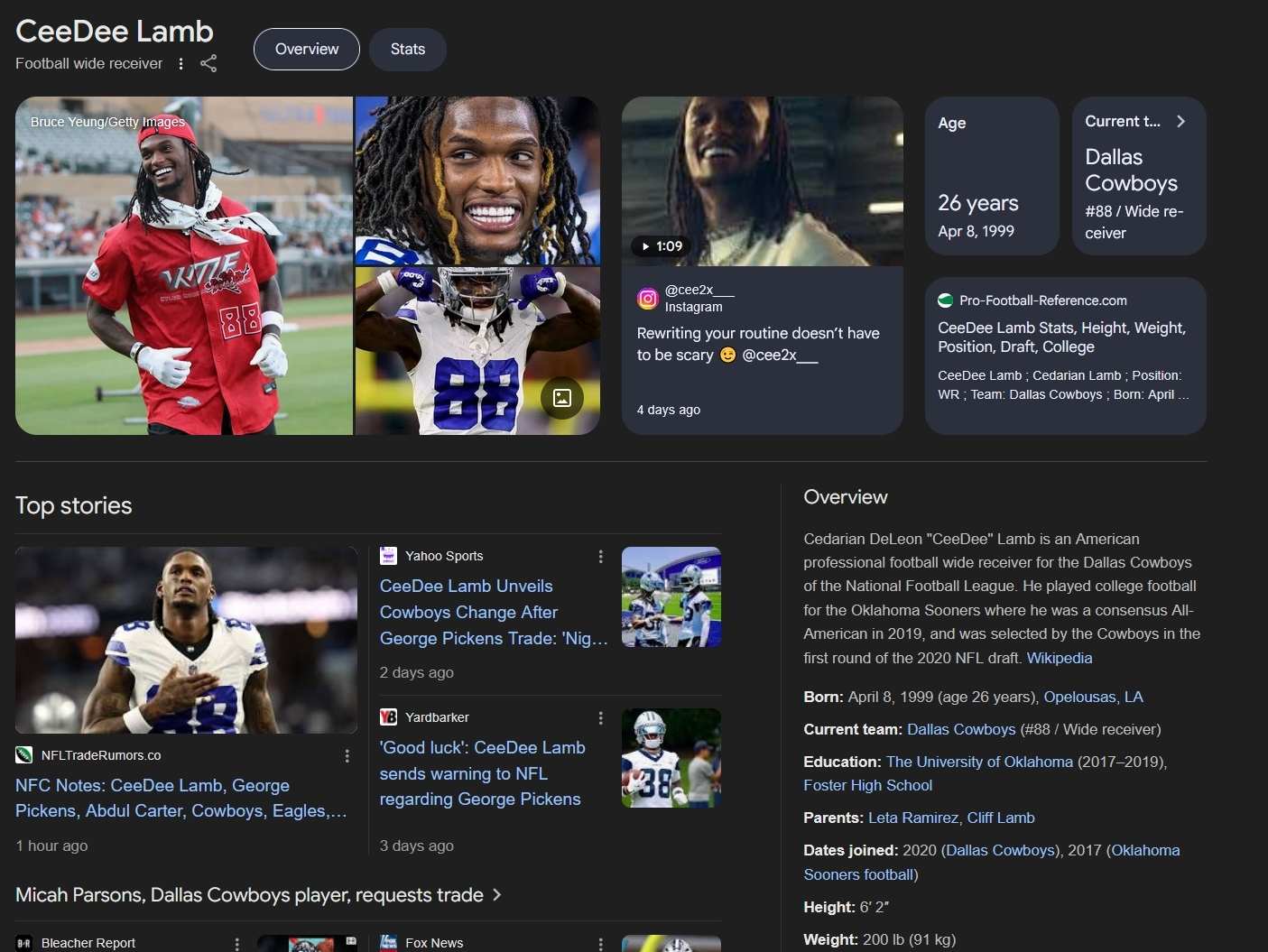The height and width of the screenshot is (952, 1268).
Task: Click the Instagram logo icon
Action: coord(648,299)
